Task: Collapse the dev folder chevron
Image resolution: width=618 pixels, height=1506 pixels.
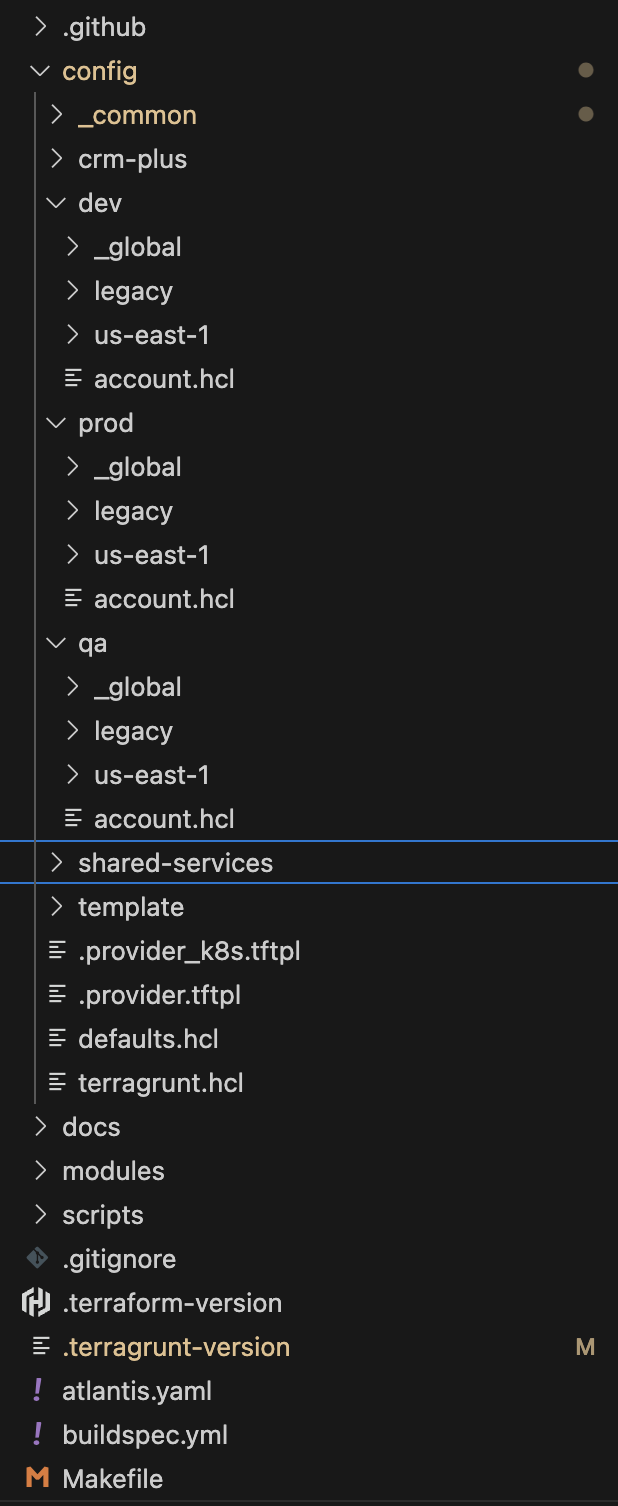Action: (x=56, y=203)
